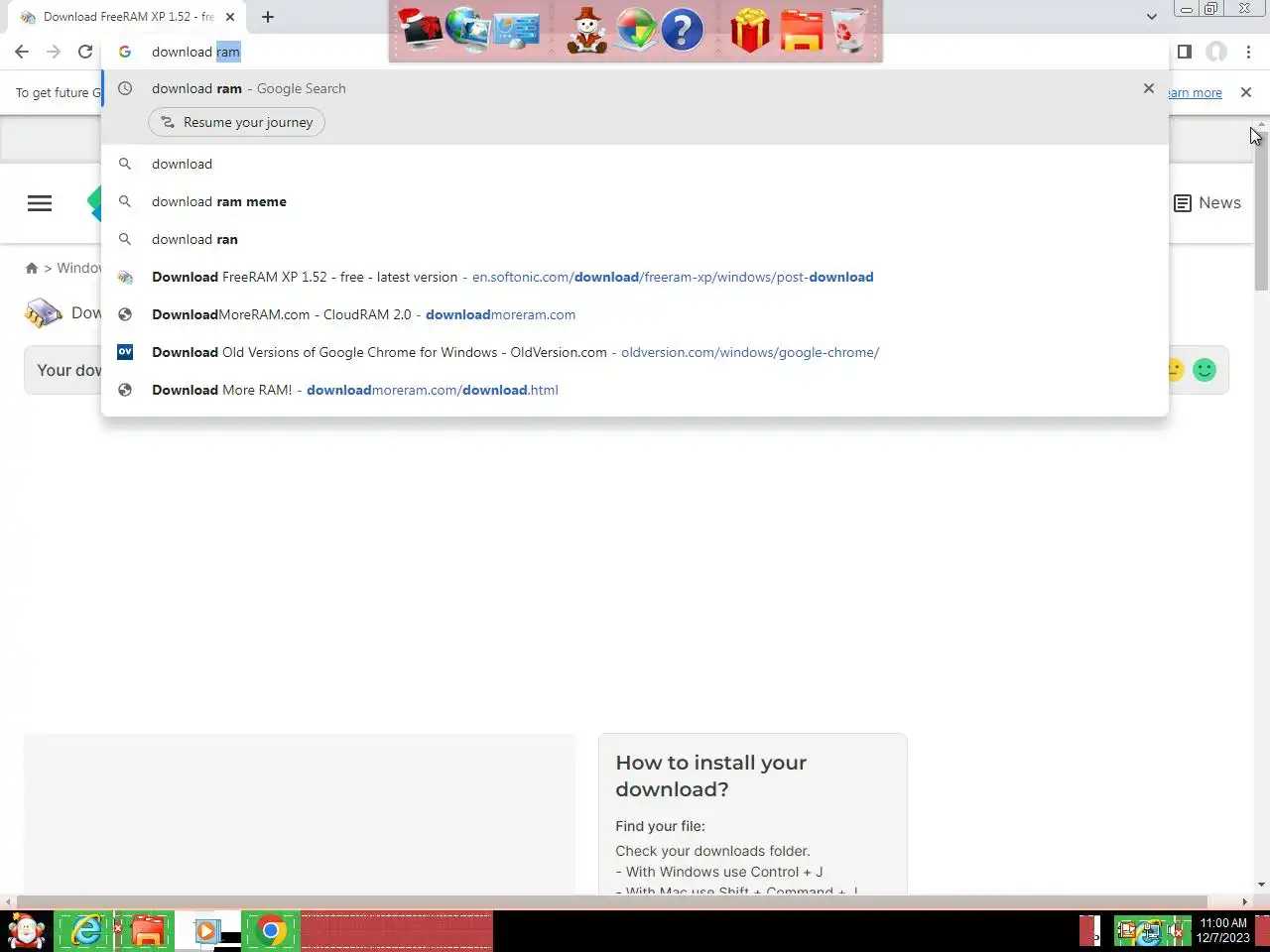The image size is (1270, 952).
Task: Click the Google icon in address bar
Action: (125, 52)
